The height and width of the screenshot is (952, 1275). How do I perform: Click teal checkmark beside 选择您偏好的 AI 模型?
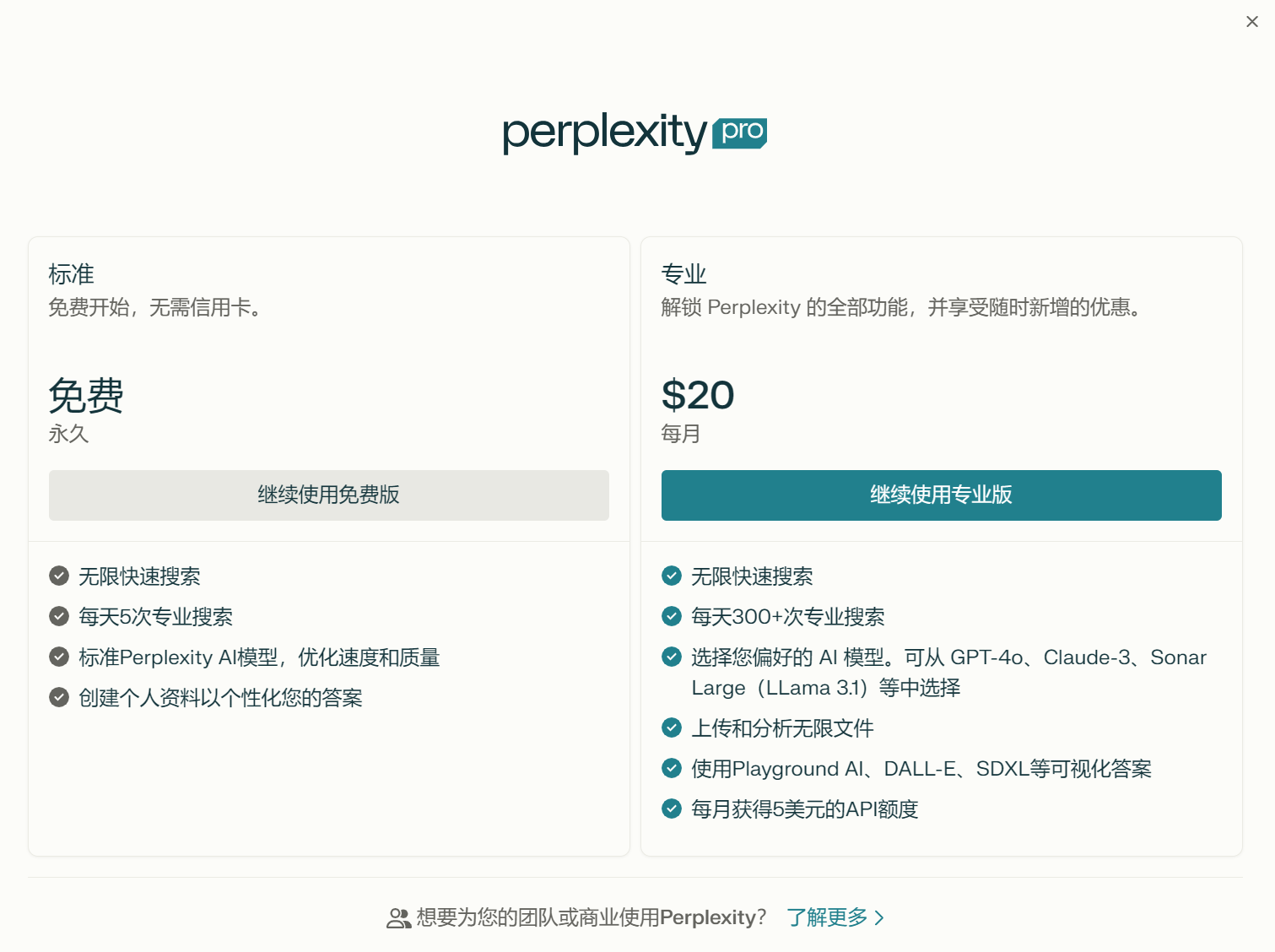coord(672,657)
